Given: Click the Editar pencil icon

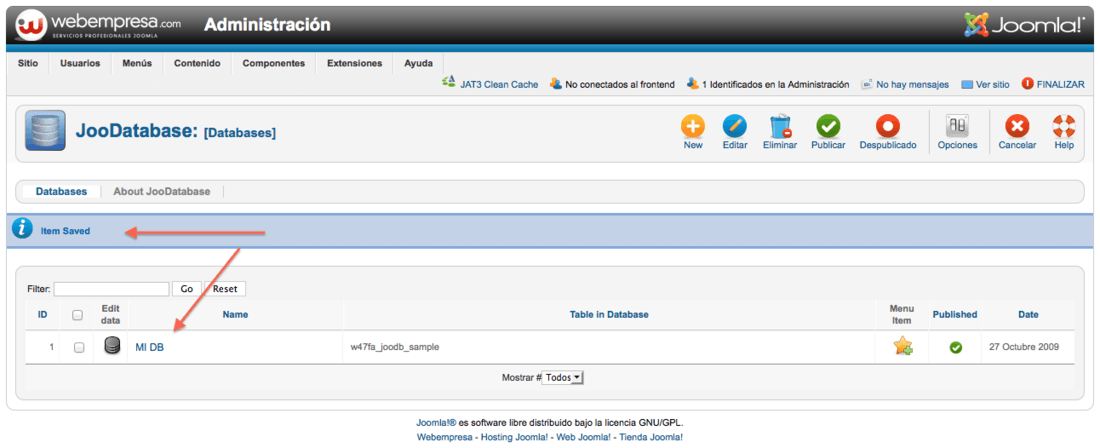Looking at the screenshot, I should point(735,127).
